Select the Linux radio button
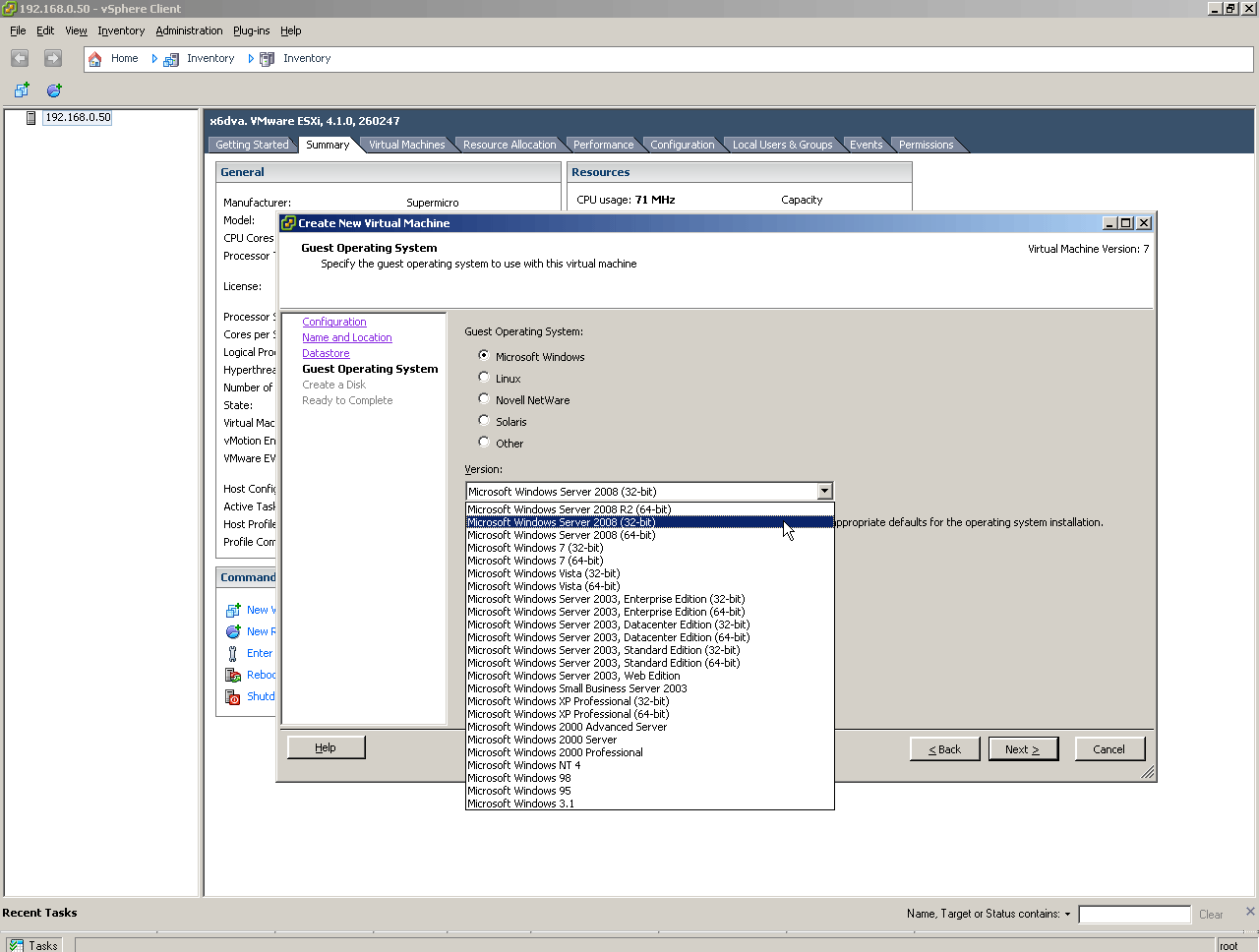 (x=484, y=377)
